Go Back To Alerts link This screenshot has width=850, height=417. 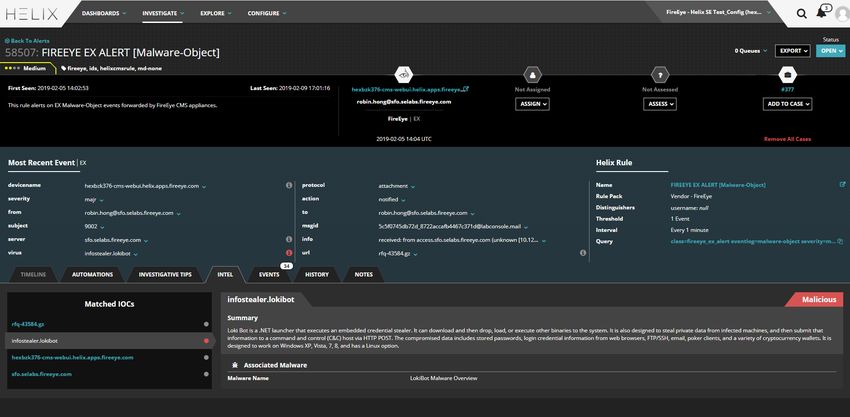pyautogui.click(x=27, y=41)
